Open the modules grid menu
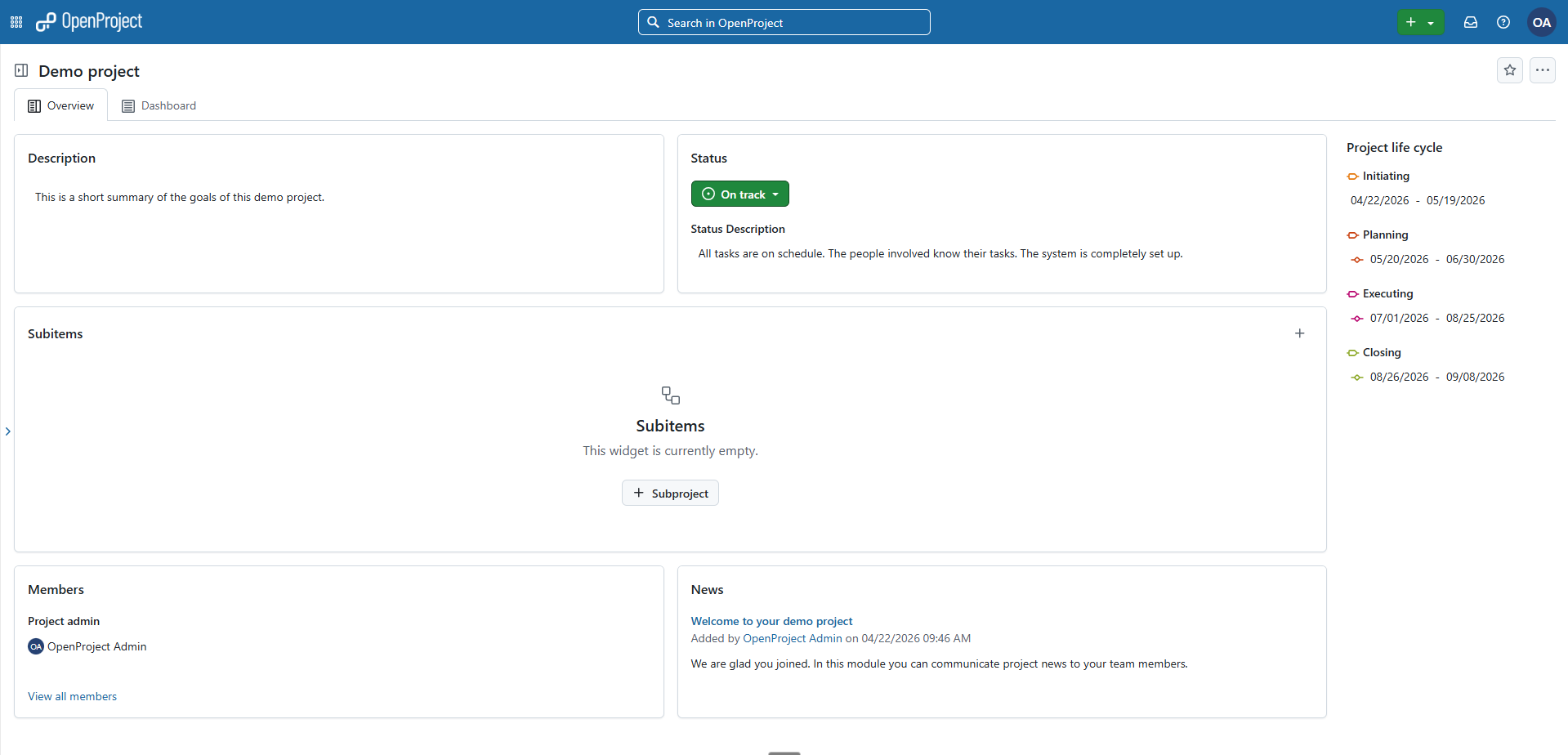The height and width of the screenshot is (755, 1568). [x=16, y=22]
